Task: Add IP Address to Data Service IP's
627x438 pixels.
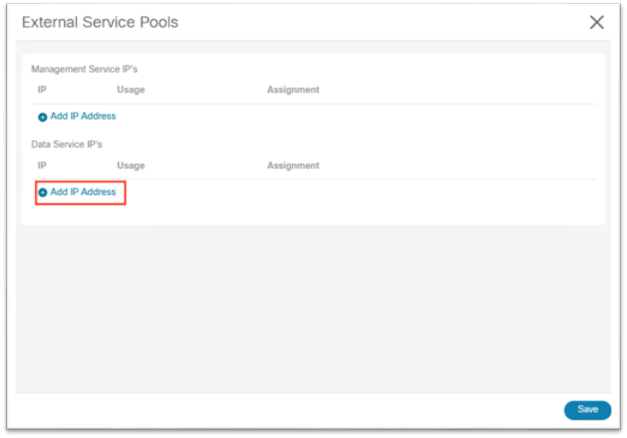Action: 77,192
